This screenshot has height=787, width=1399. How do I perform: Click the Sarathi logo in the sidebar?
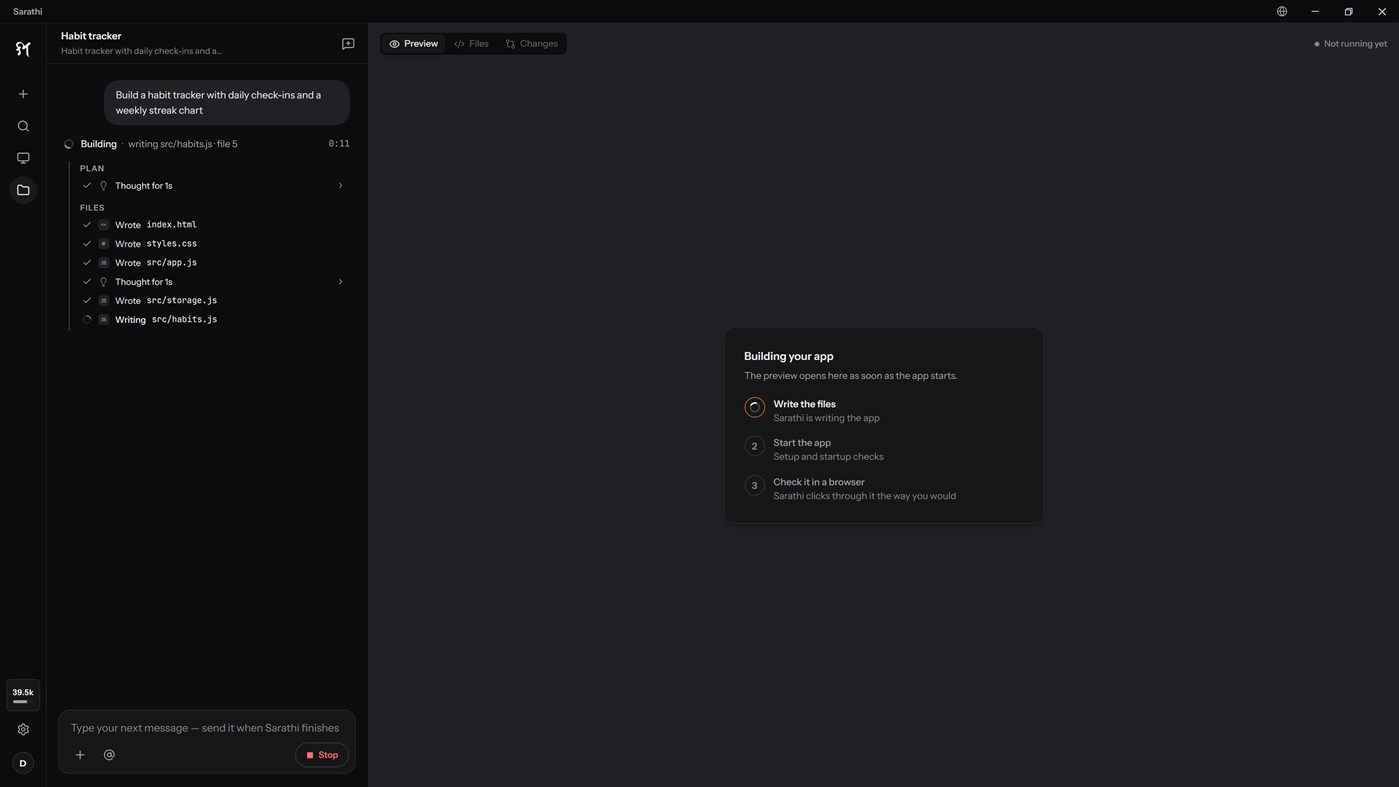pos(23,49)
